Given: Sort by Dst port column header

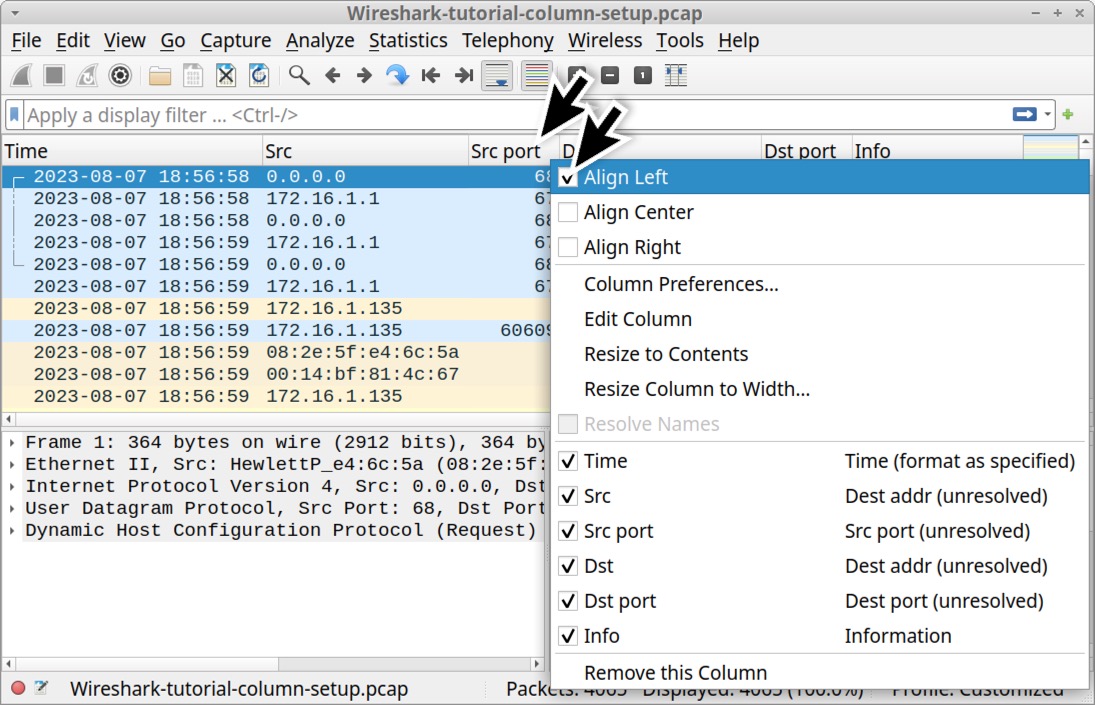Looking at the screenshot, I should pos(806,151).
